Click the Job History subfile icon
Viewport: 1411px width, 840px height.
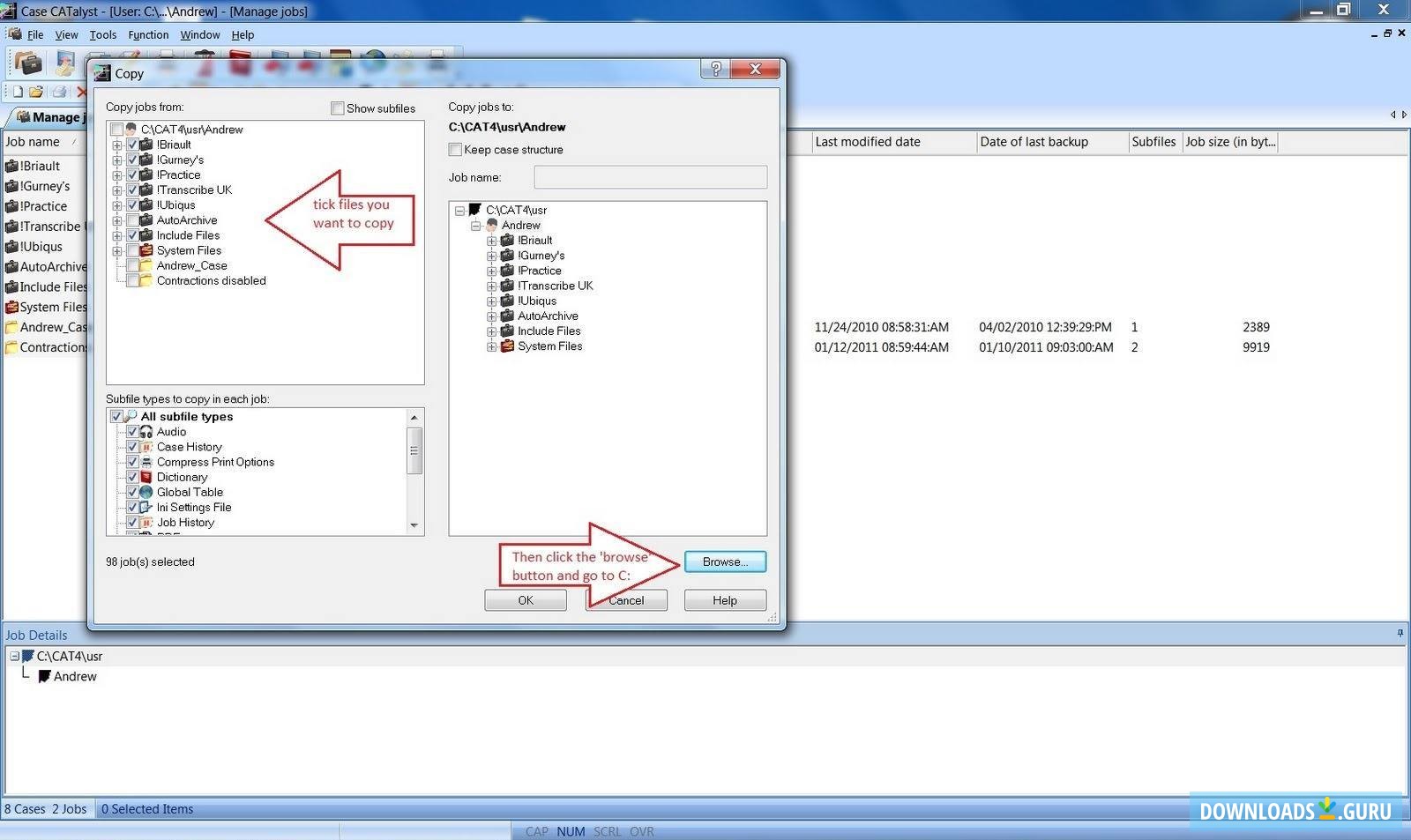pyautogui.click(x=146, y=523)
